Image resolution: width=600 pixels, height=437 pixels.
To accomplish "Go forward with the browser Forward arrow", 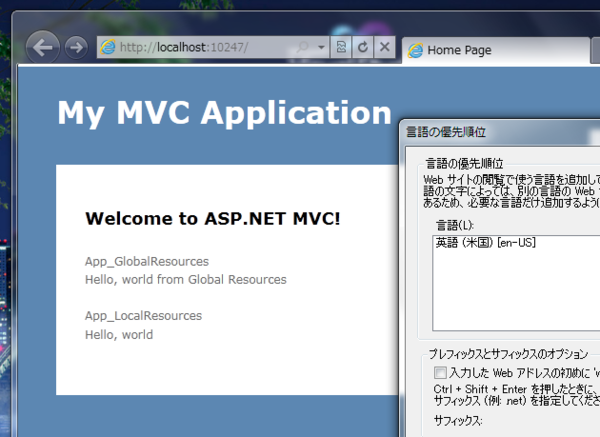I will 76,47.
